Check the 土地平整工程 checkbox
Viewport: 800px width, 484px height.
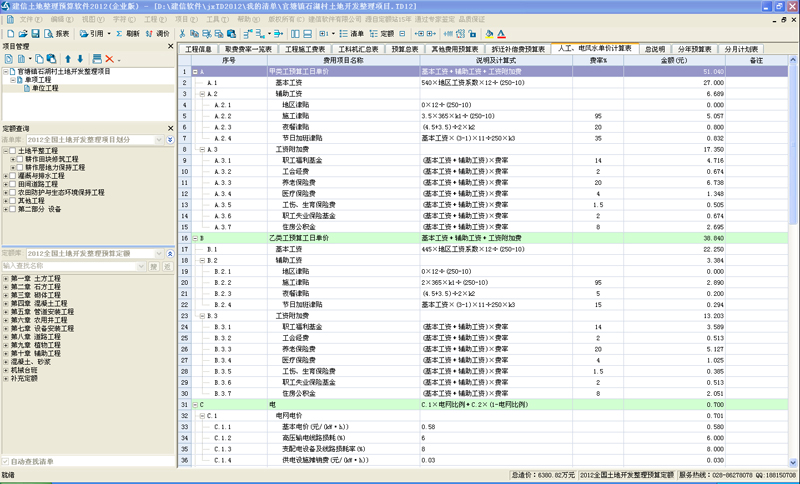click(13, 150)
